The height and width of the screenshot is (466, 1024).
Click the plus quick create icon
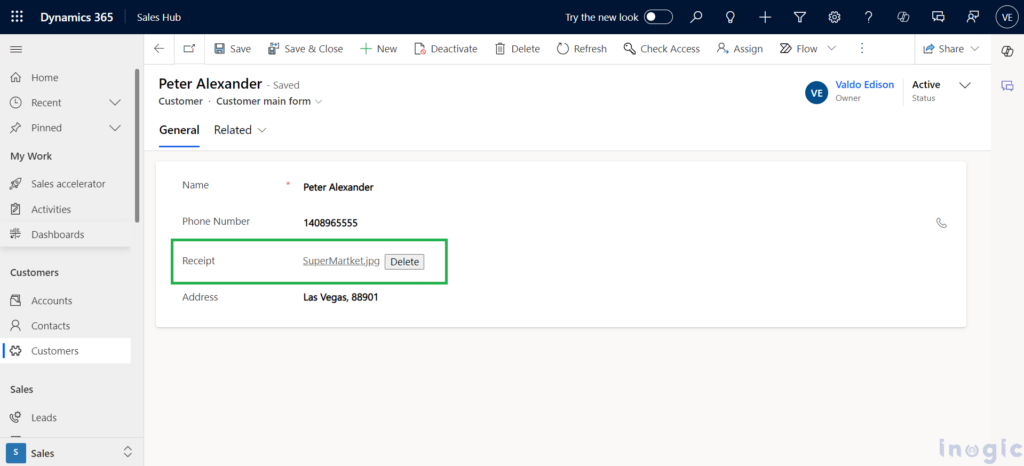(x=765, y=17)
